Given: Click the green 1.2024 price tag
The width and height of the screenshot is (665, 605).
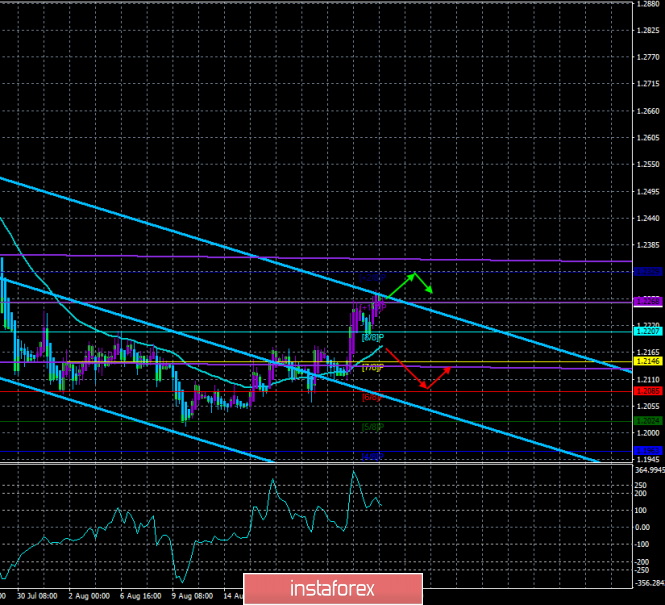Looking at the screenshot, I should click(x=648, y=421).
